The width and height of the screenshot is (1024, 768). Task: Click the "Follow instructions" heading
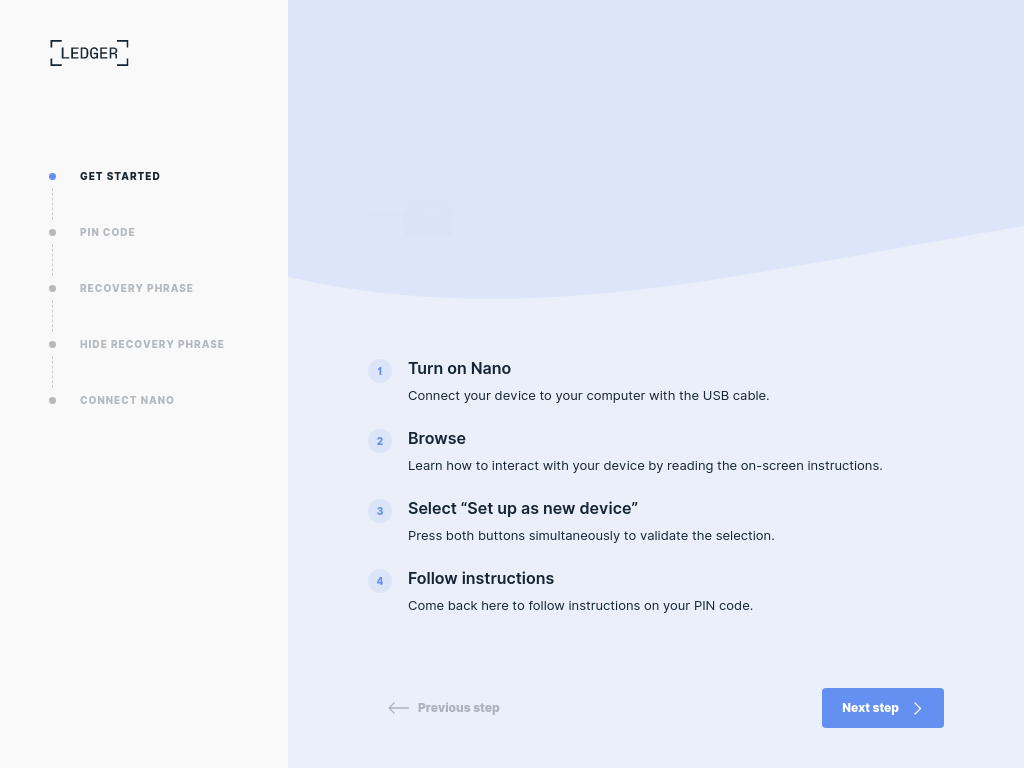[481, 578]
